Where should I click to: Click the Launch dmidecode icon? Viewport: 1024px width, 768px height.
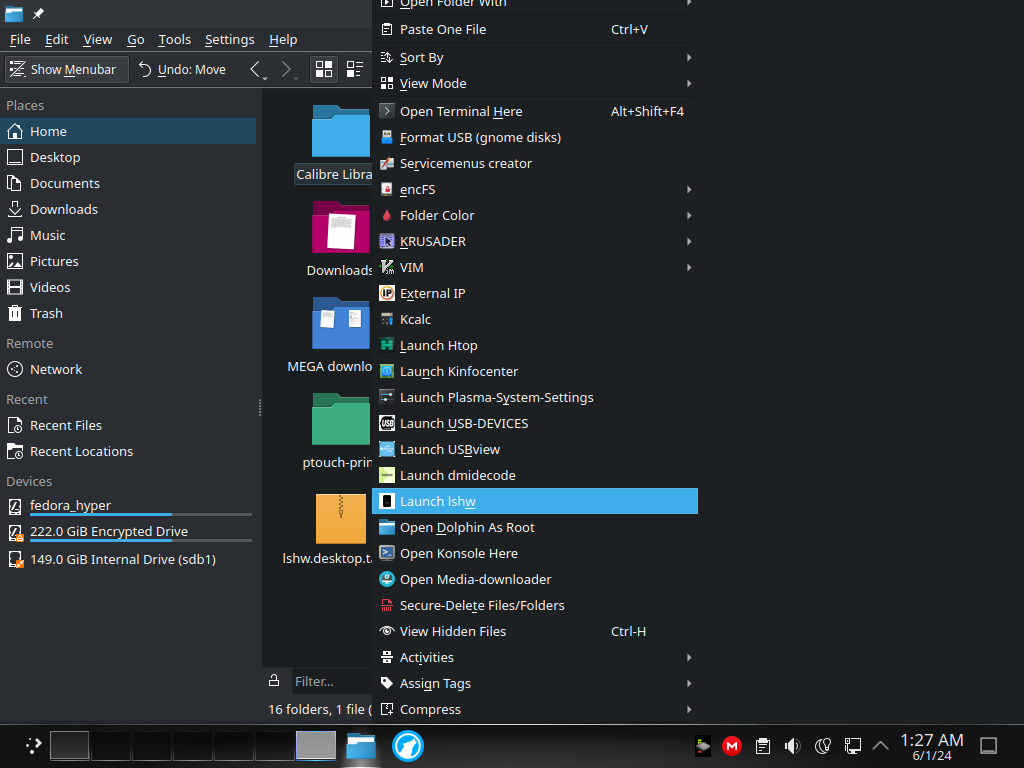pyautogui.click(x=387, y=475)
